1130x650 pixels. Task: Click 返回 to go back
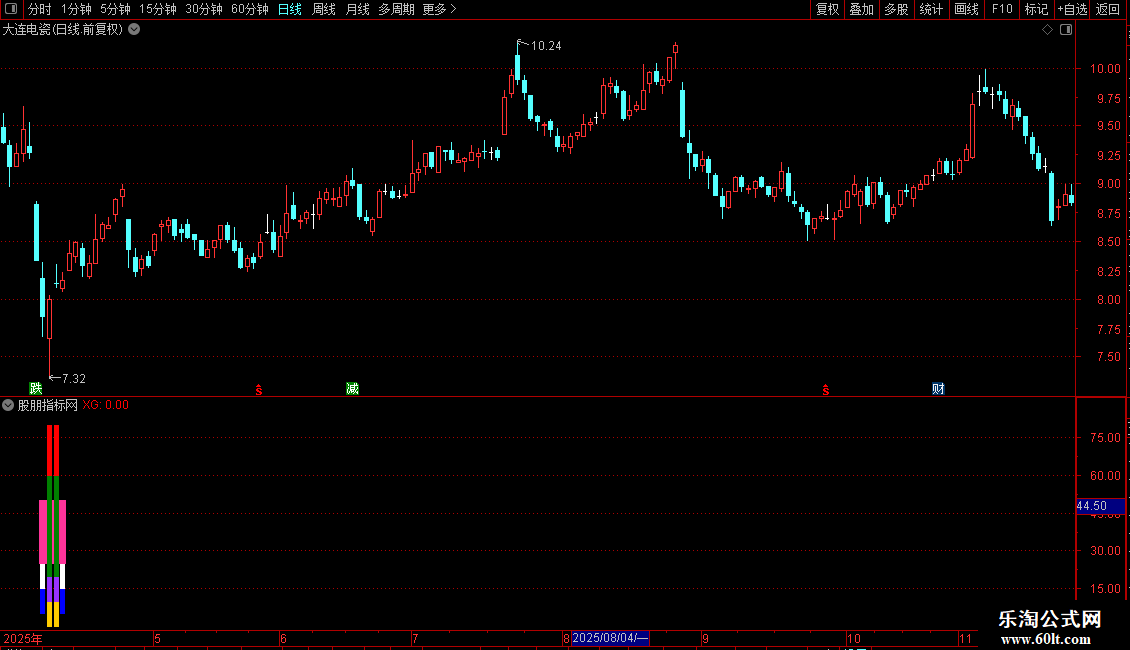point(1108,9)
